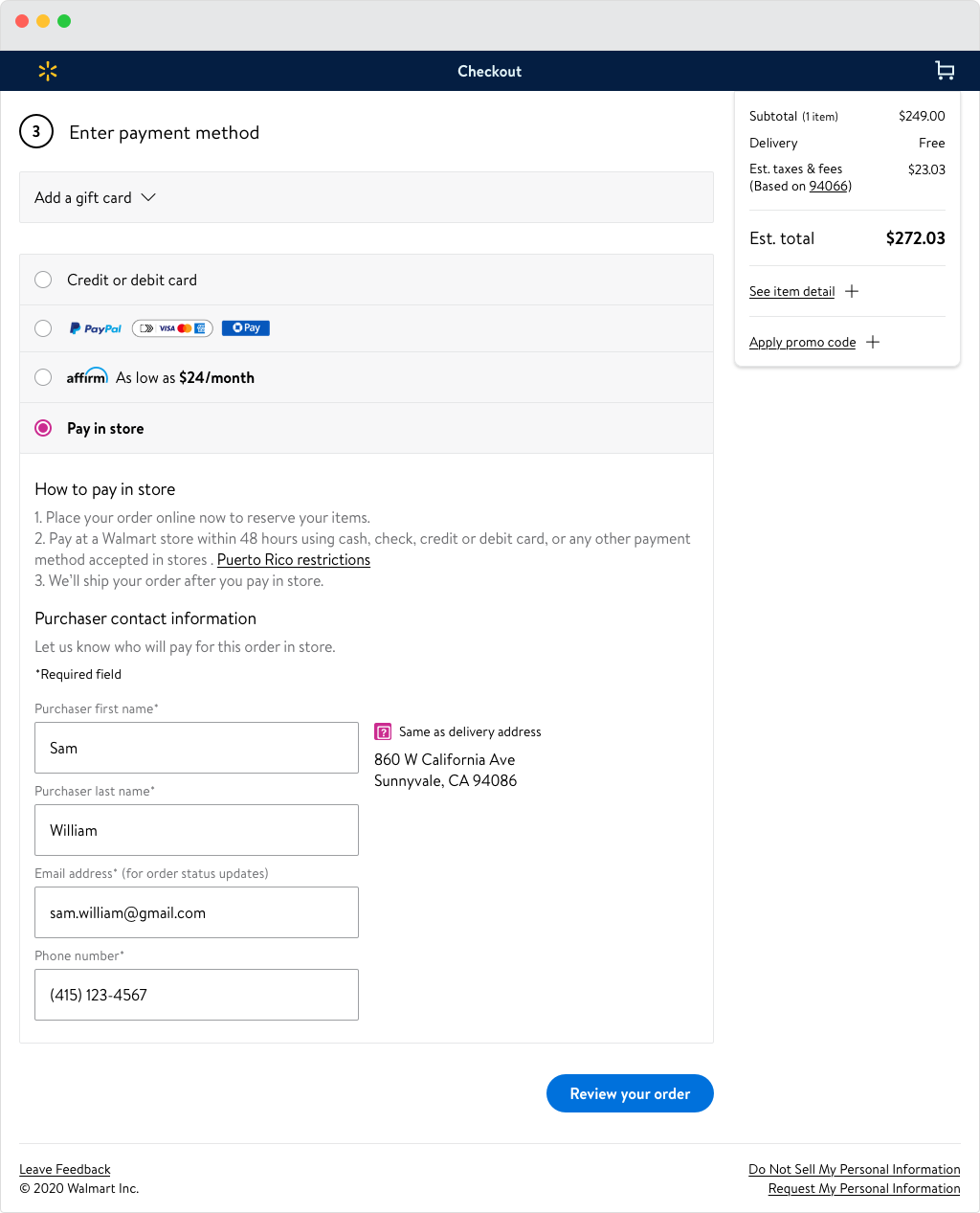Viewport: 980px width, 1213px height.
Task: Select the Credit or debit card option
Action: 43,280
